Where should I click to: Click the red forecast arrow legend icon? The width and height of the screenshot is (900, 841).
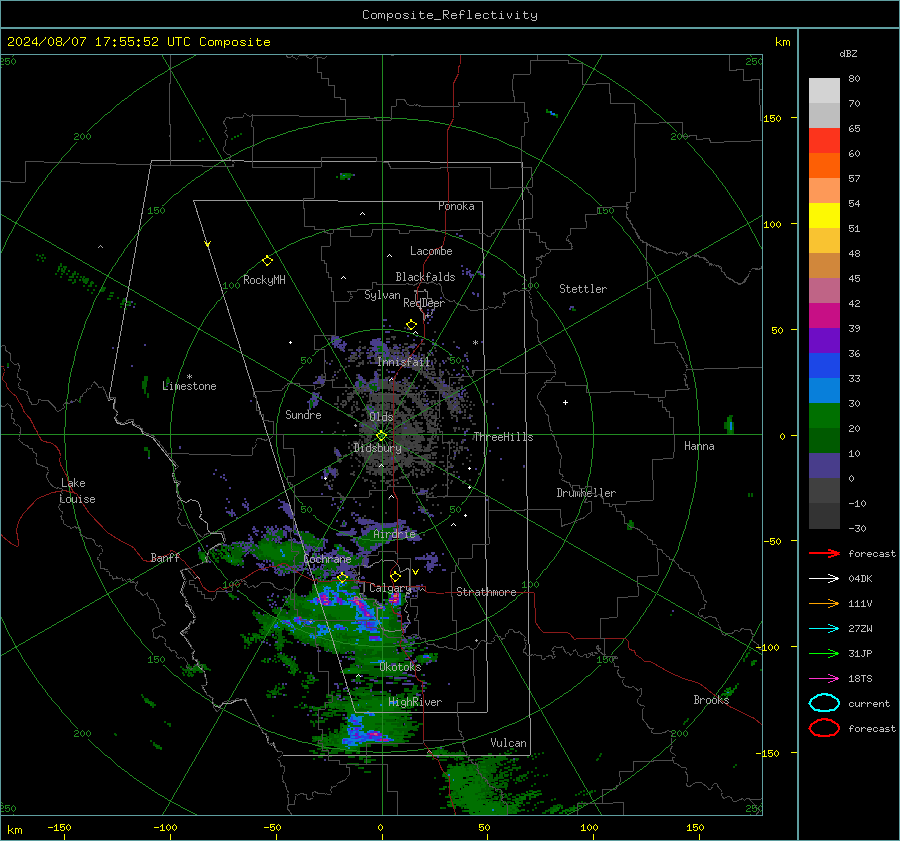[x=824, y=553]
